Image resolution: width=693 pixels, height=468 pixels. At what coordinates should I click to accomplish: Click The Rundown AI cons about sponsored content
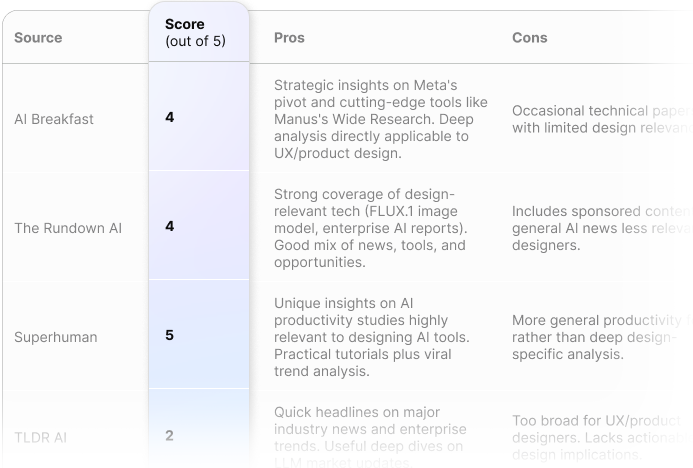602,228
